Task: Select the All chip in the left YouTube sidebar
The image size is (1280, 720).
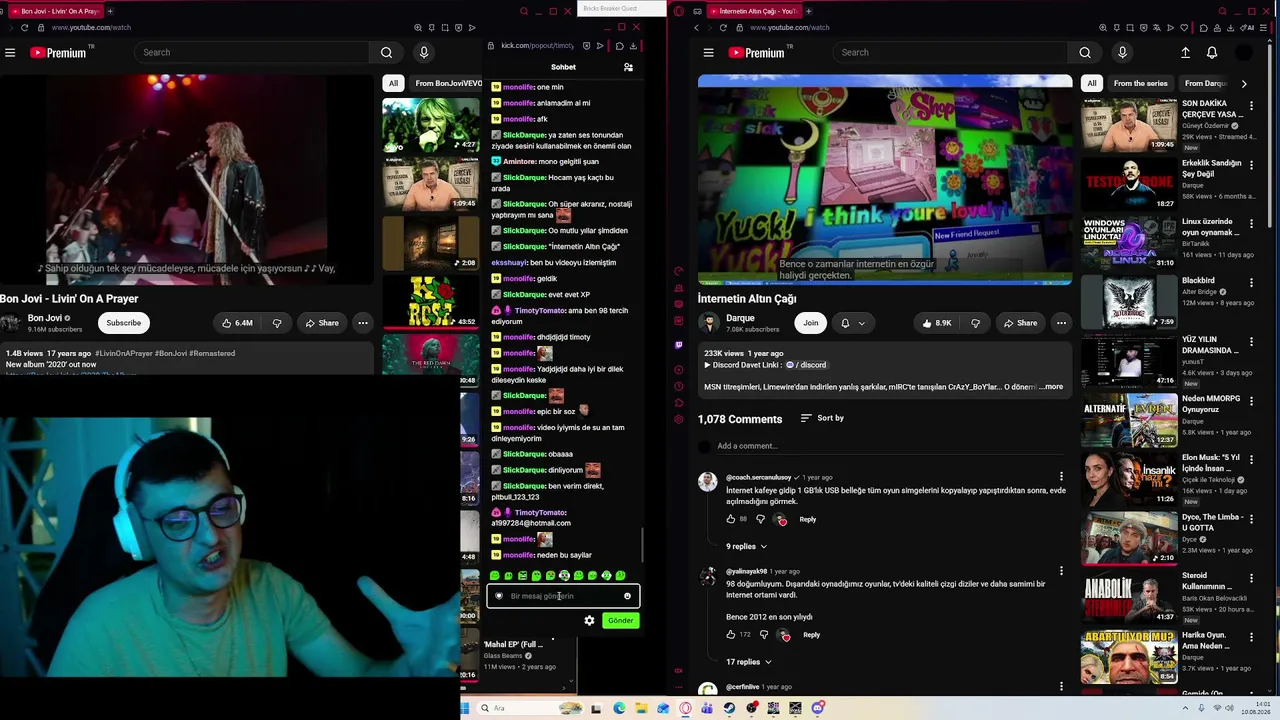Action: click(x=393, y=84)
